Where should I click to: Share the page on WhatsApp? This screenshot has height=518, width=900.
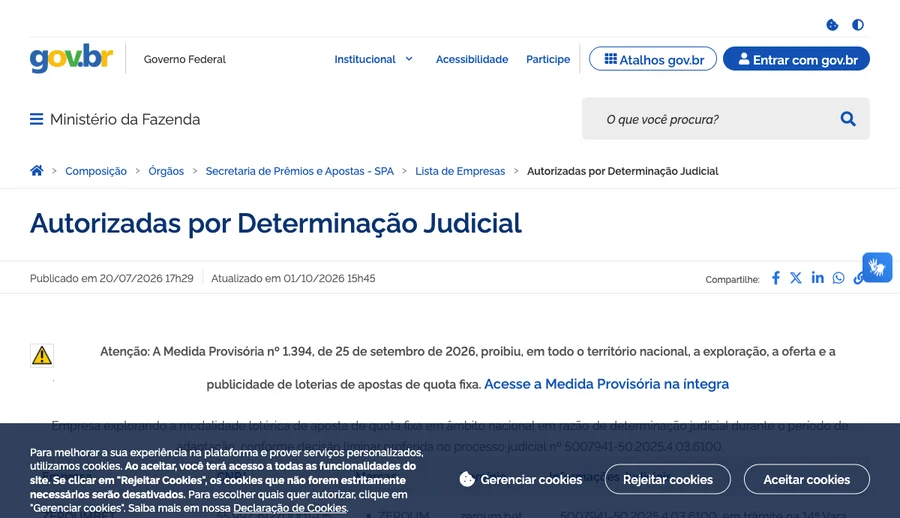point(839,278)
